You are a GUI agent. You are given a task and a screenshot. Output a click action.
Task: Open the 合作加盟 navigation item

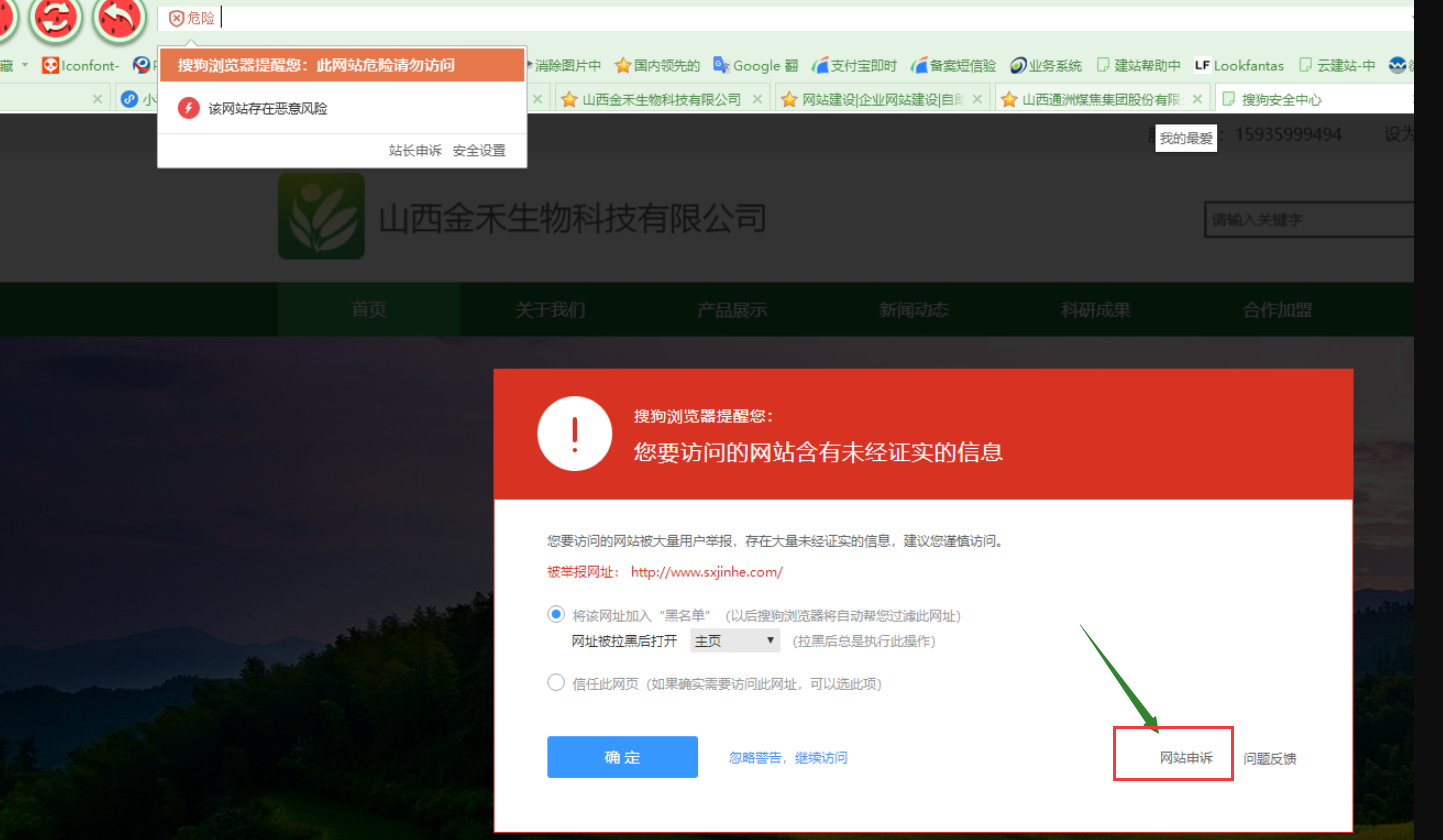tap(1278, 310)
